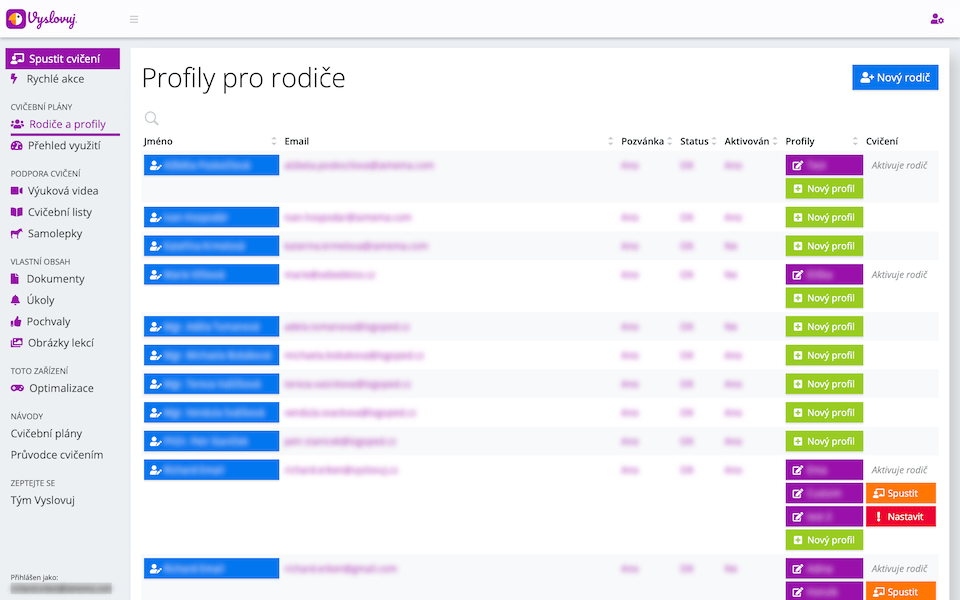Viewport: 960px width, 600px height.
Task: Open user settings icon in top right
Action: tap(936, 19)
